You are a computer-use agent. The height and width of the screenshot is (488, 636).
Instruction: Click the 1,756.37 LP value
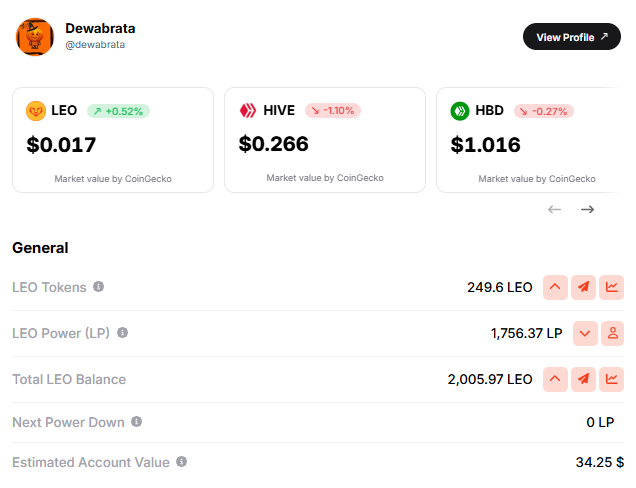(526, 333)
